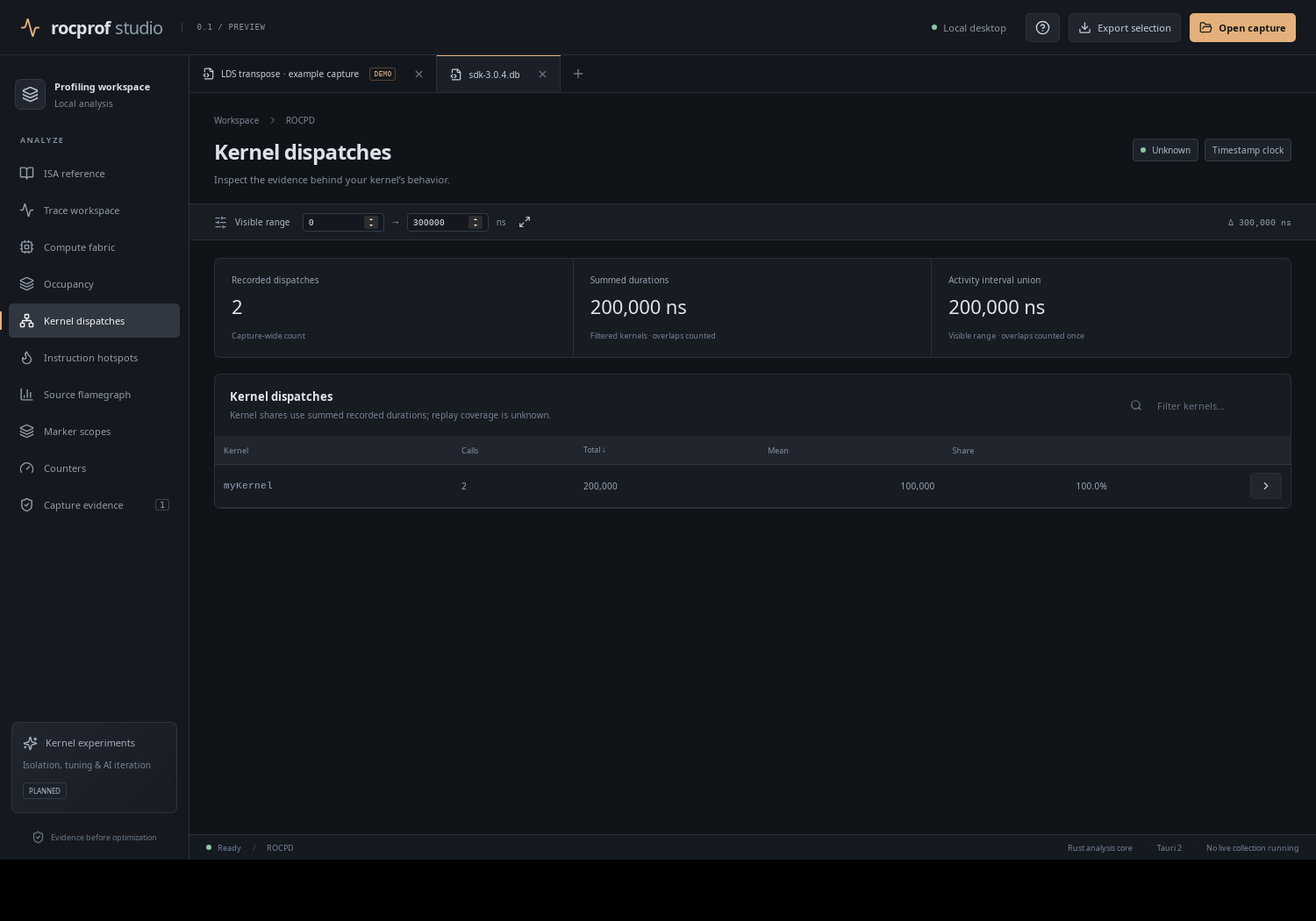Click Local desktop status indicator

969,28
